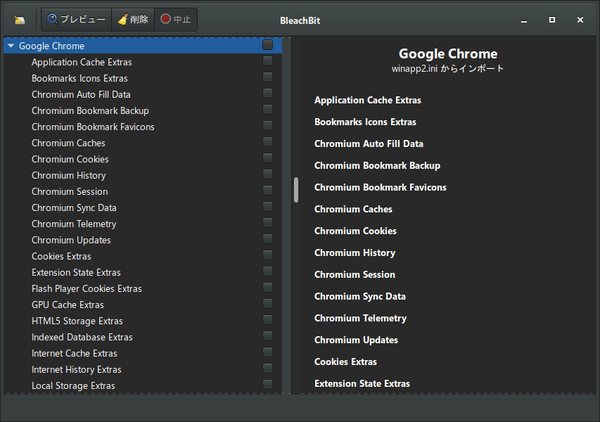Select HTML5 Storage Extras tree row

143,321
